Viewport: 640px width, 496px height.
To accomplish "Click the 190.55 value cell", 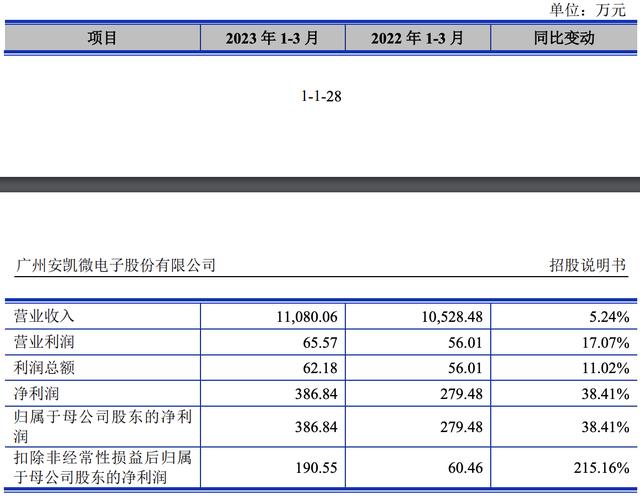I will point(316,466).
